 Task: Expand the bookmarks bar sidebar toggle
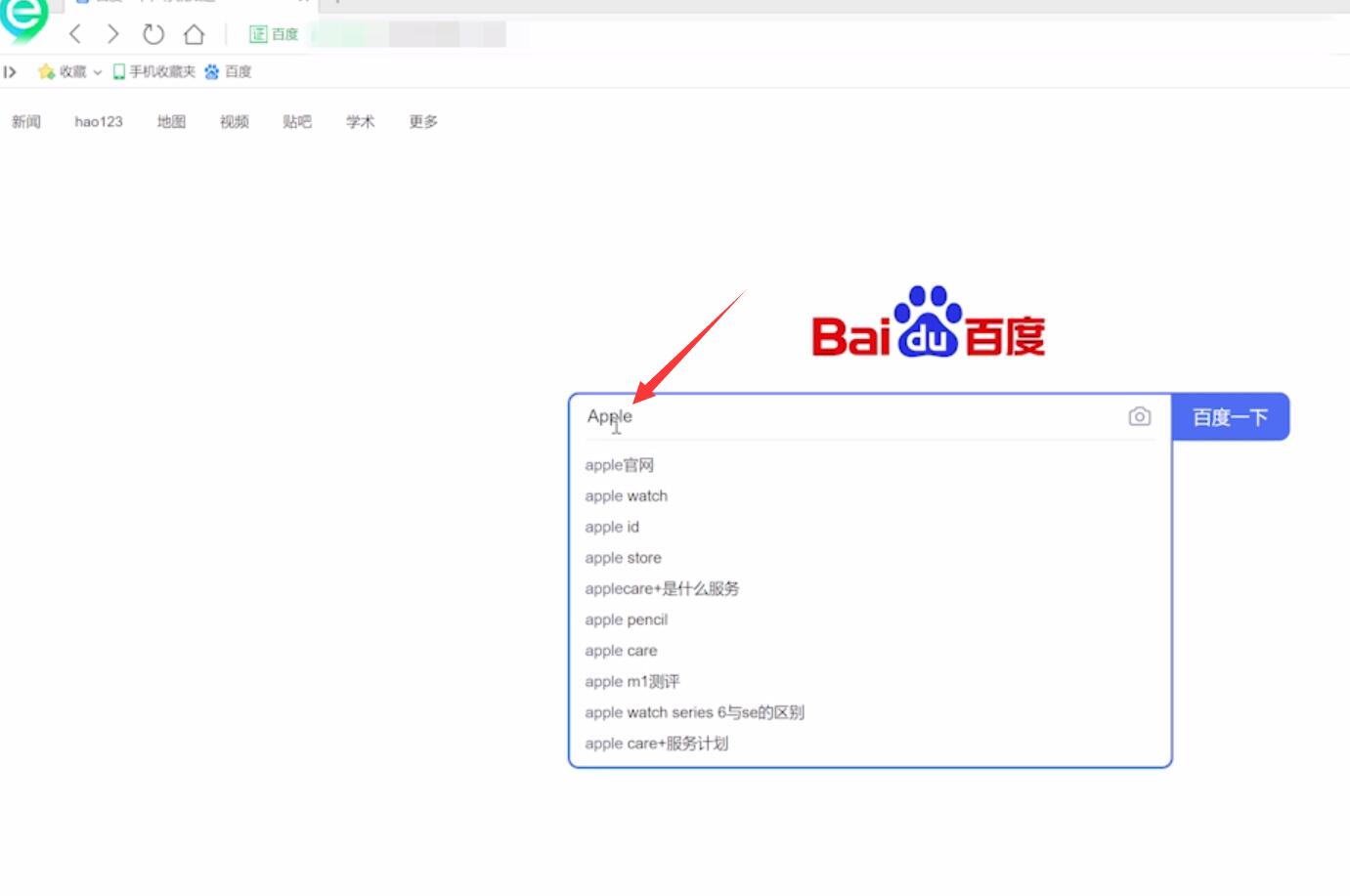(10, 71)
